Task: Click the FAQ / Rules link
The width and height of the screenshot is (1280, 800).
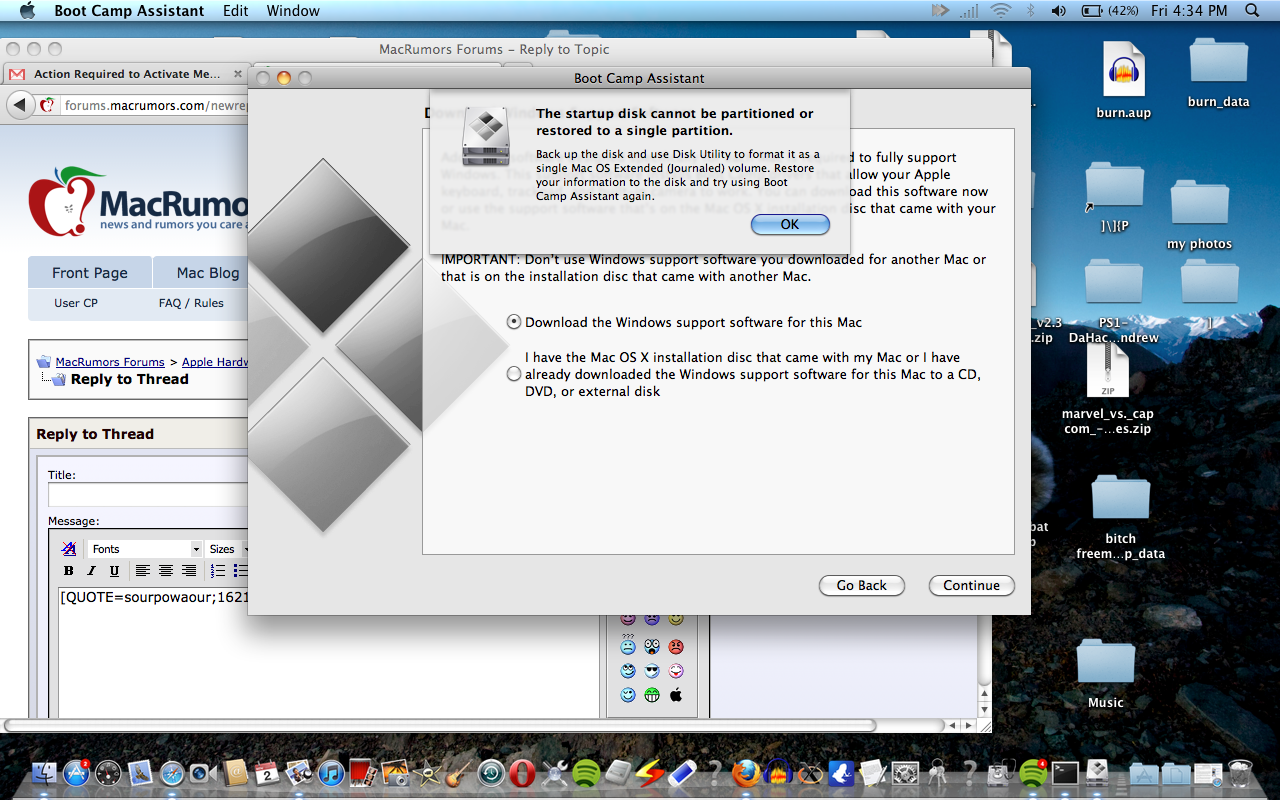Action: tap(191, 303)
